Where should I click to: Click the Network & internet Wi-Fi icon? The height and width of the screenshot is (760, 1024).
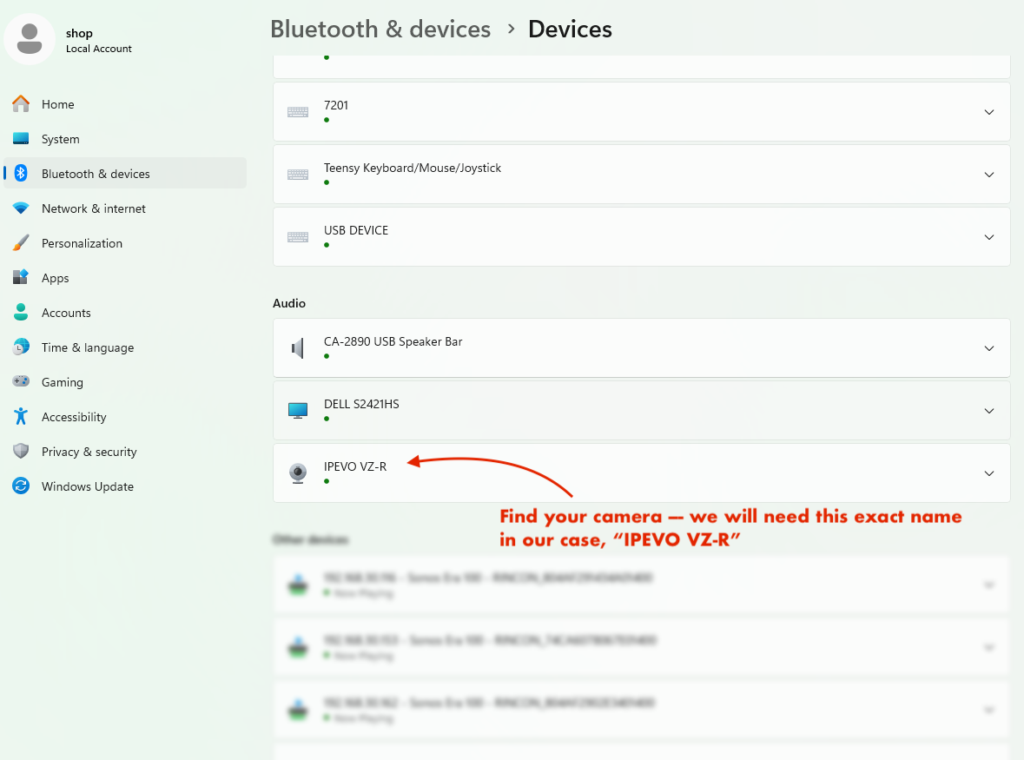(21, 209)
